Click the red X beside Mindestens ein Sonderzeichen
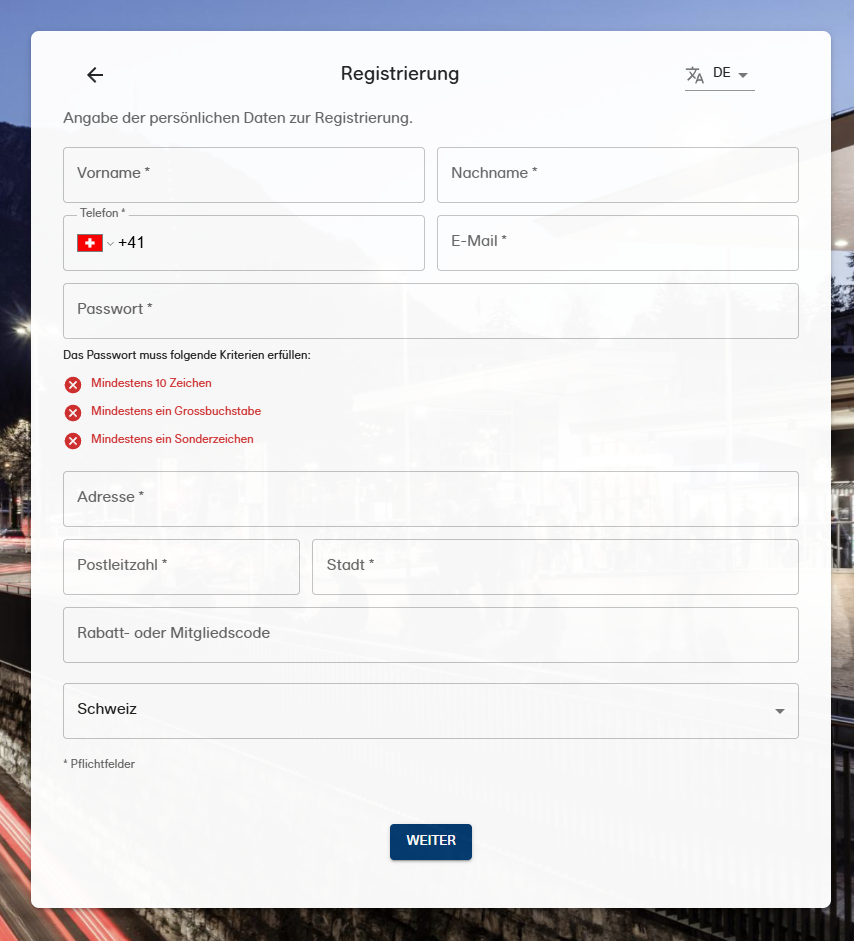Viewport: 854px width, 941px height. pyautogui.click(x=73, y=441)
